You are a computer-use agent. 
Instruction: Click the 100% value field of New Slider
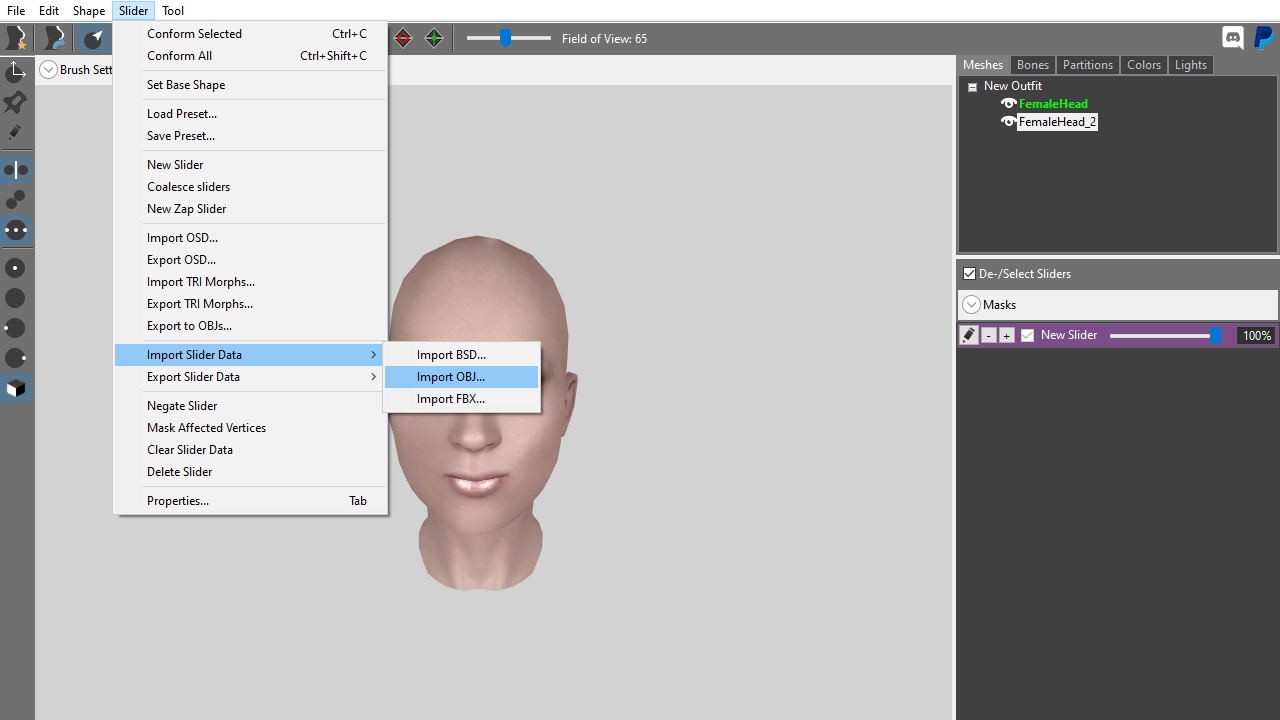click(x=1256, y=336)
